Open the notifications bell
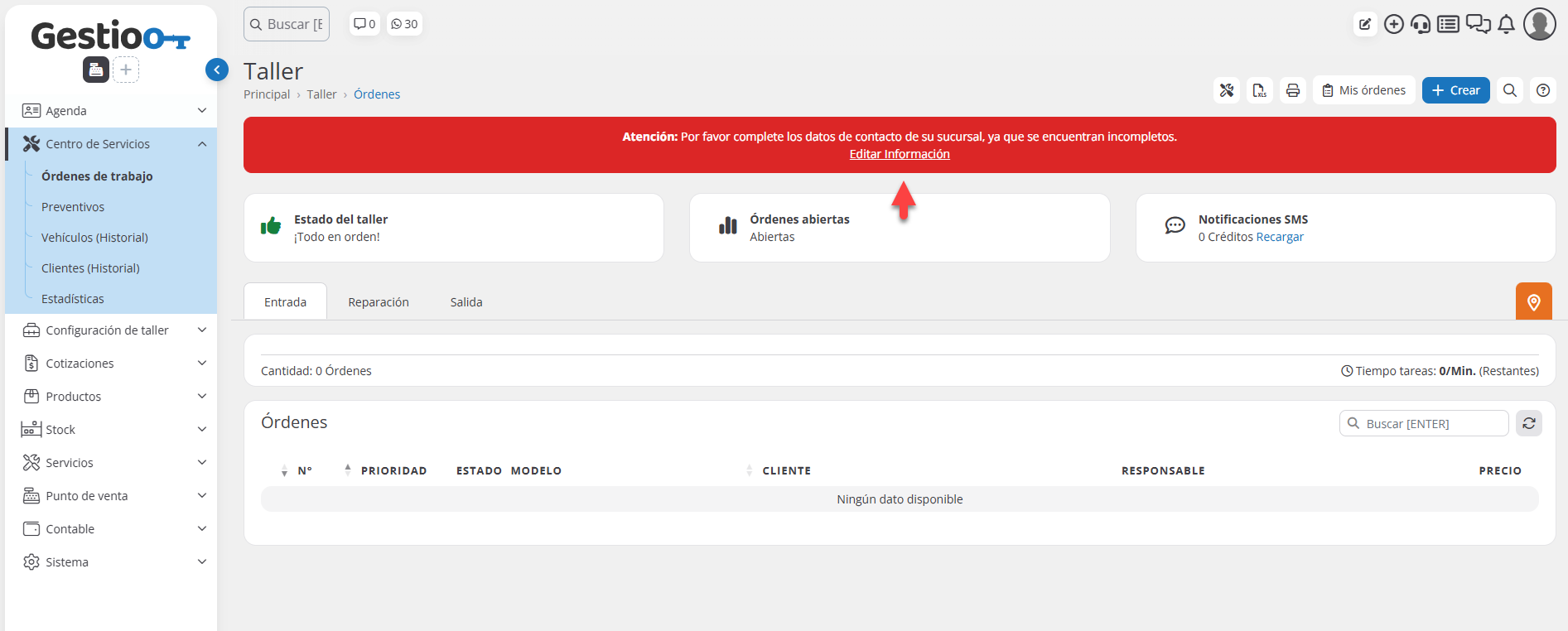This screenshot has width=1568, height=631. [x=1507, y=24]
